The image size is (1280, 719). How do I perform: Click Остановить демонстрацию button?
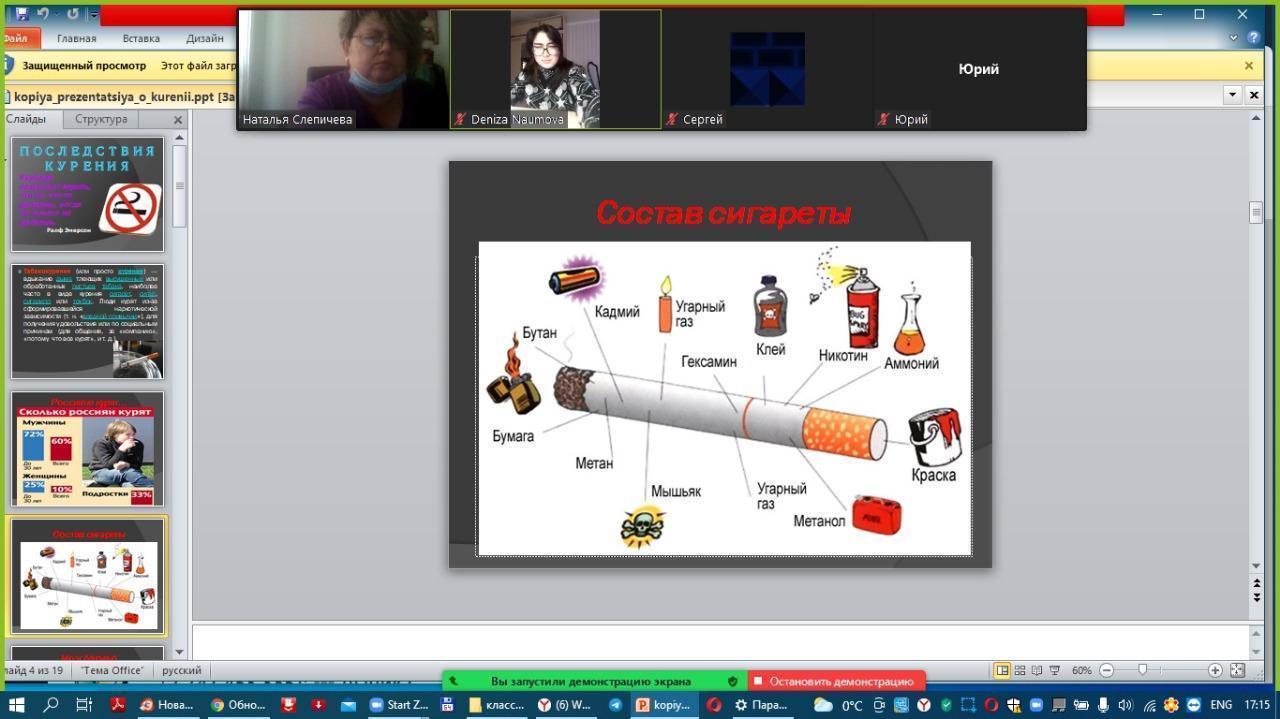coord(837,681)
